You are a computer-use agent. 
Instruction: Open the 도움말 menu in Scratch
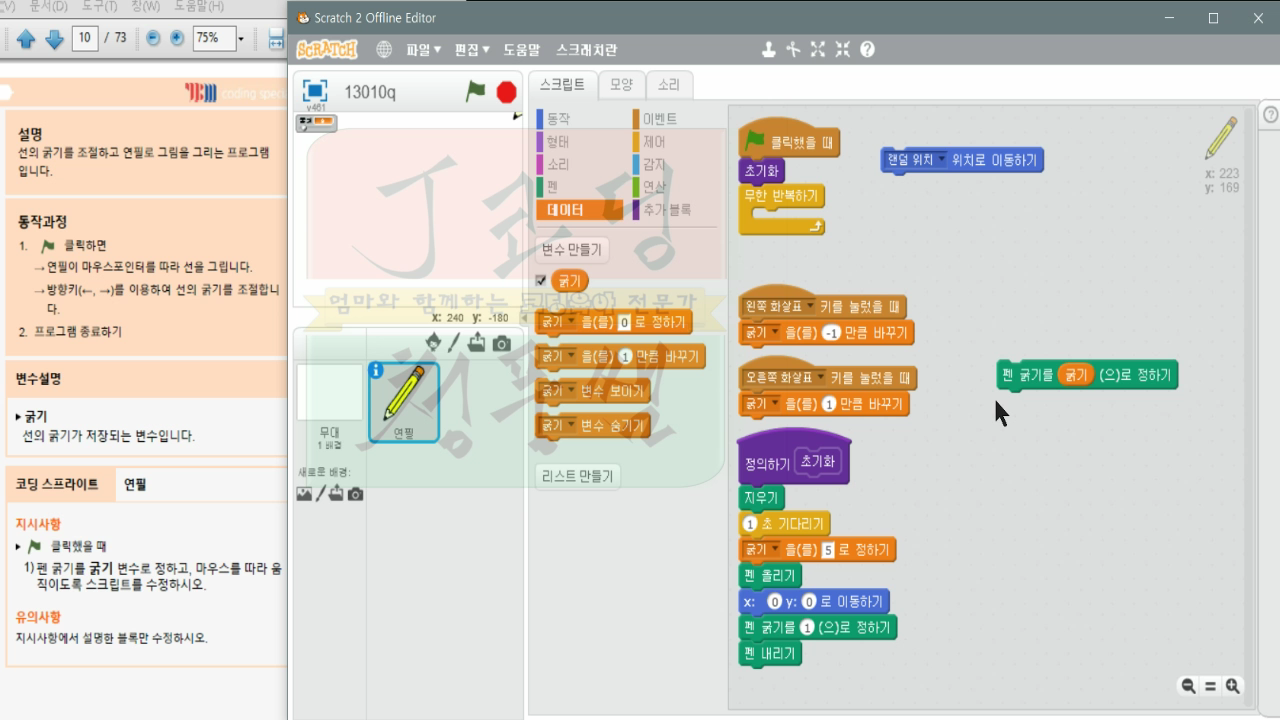tap(521, 49)
